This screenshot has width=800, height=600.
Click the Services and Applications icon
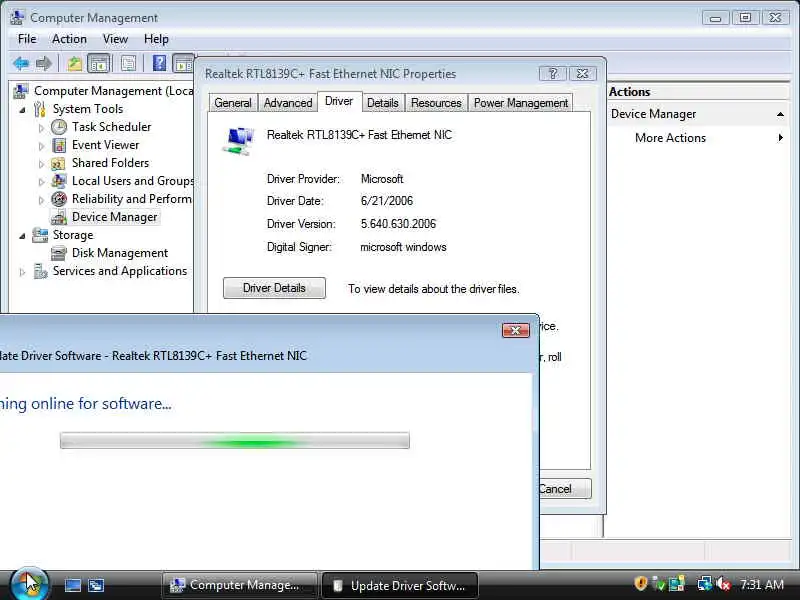tap(40, 271)
